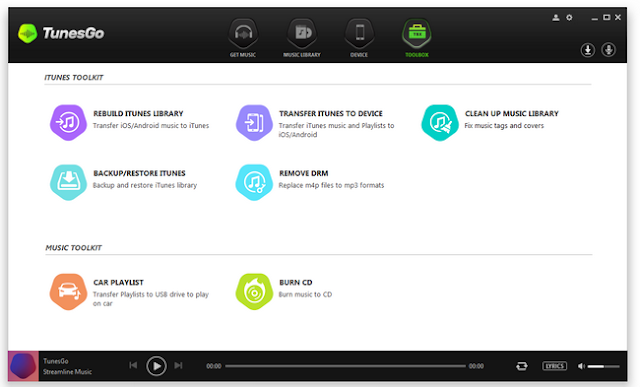Mute the volume speaker icon
640x387 pixels.
click(x=581, y=366)
